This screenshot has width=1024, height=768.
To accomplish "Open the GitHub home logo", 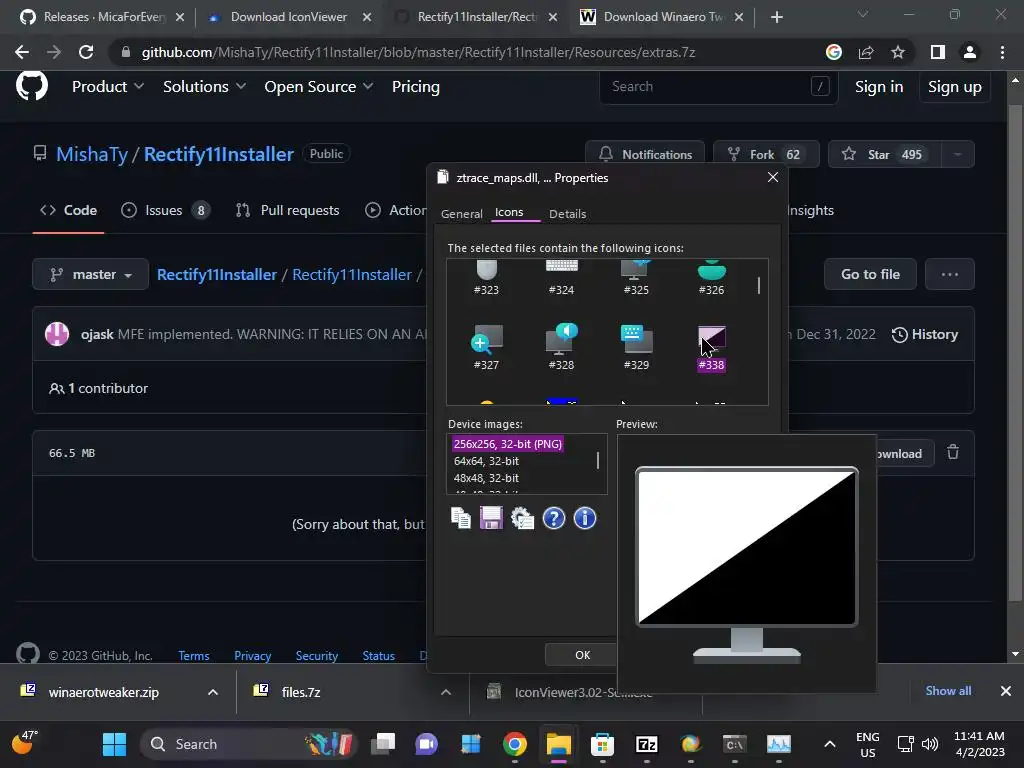I will pos(32,86).
